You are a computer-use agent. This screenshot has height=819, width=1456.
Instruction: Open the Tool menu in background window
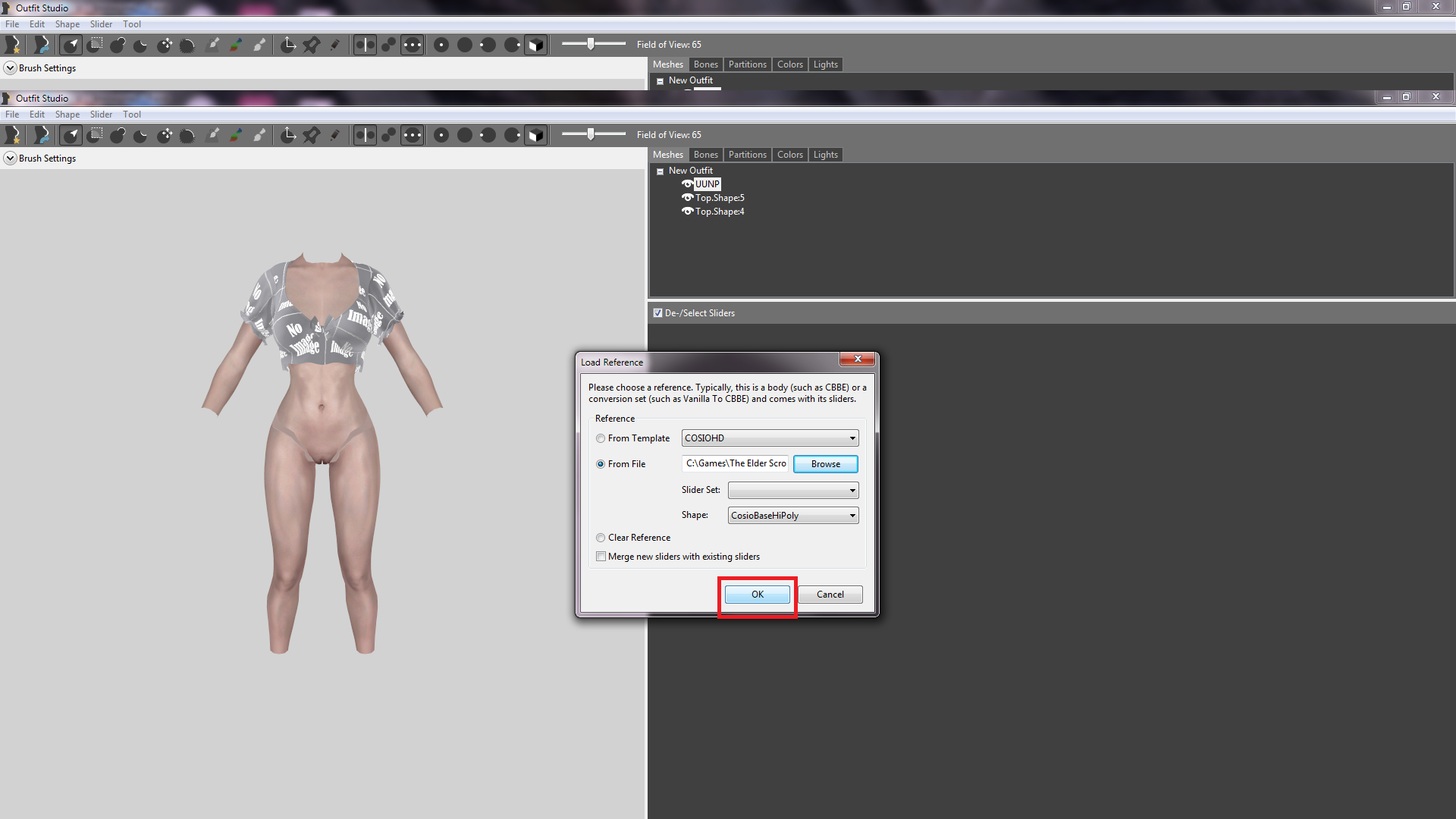point(132,24)
